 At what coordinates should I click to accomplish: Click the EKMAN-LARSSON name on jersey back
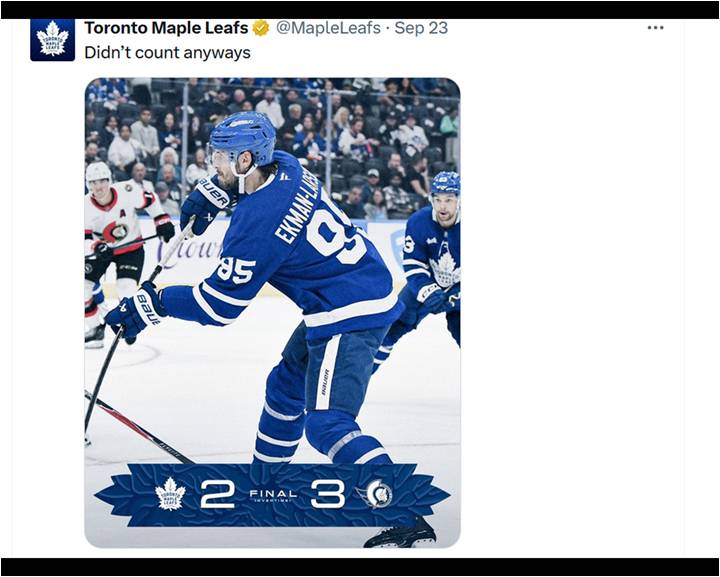coord(294,209)
